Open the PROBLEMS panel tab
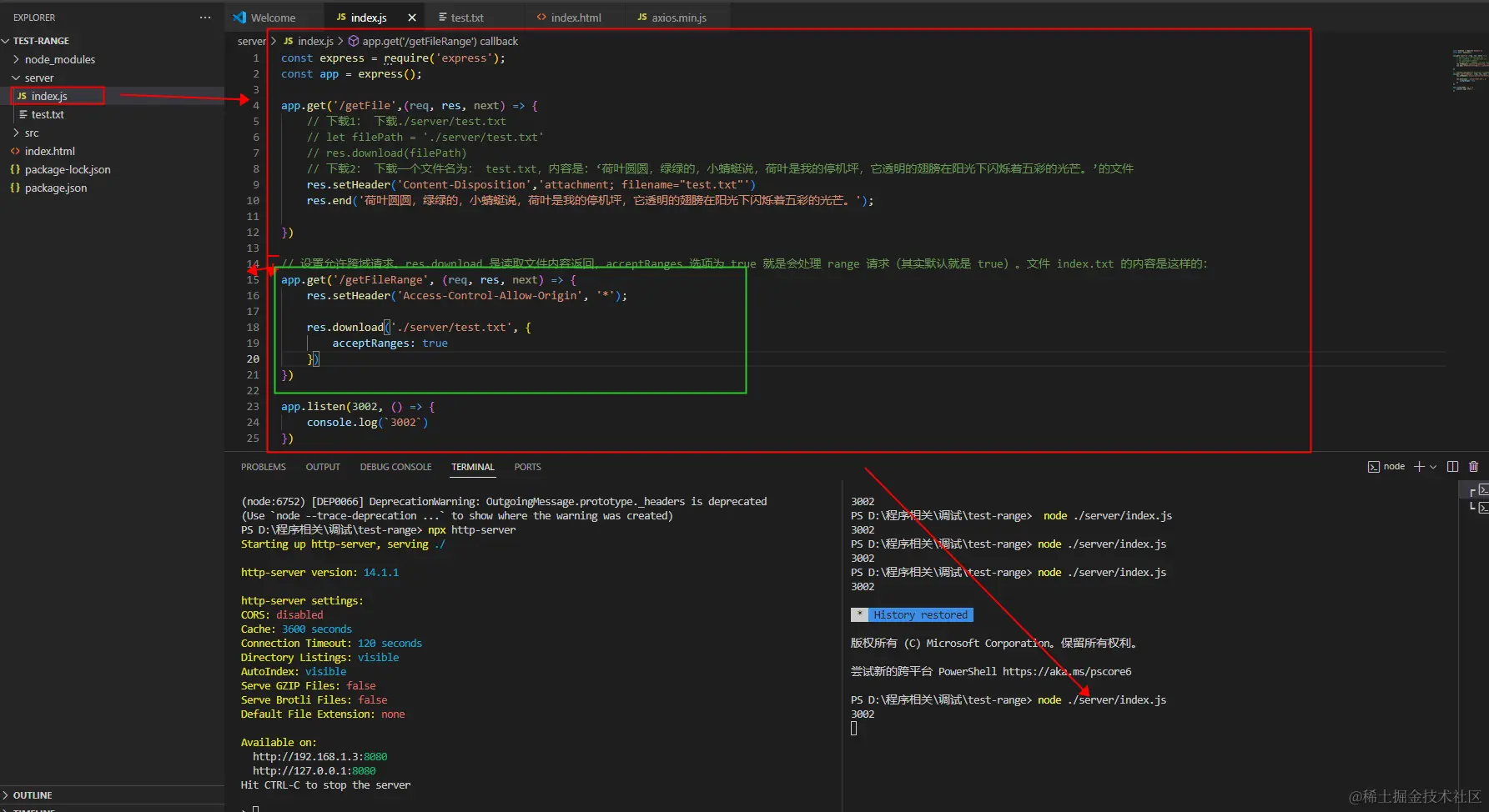1489x812 pixels. [264, 467]
